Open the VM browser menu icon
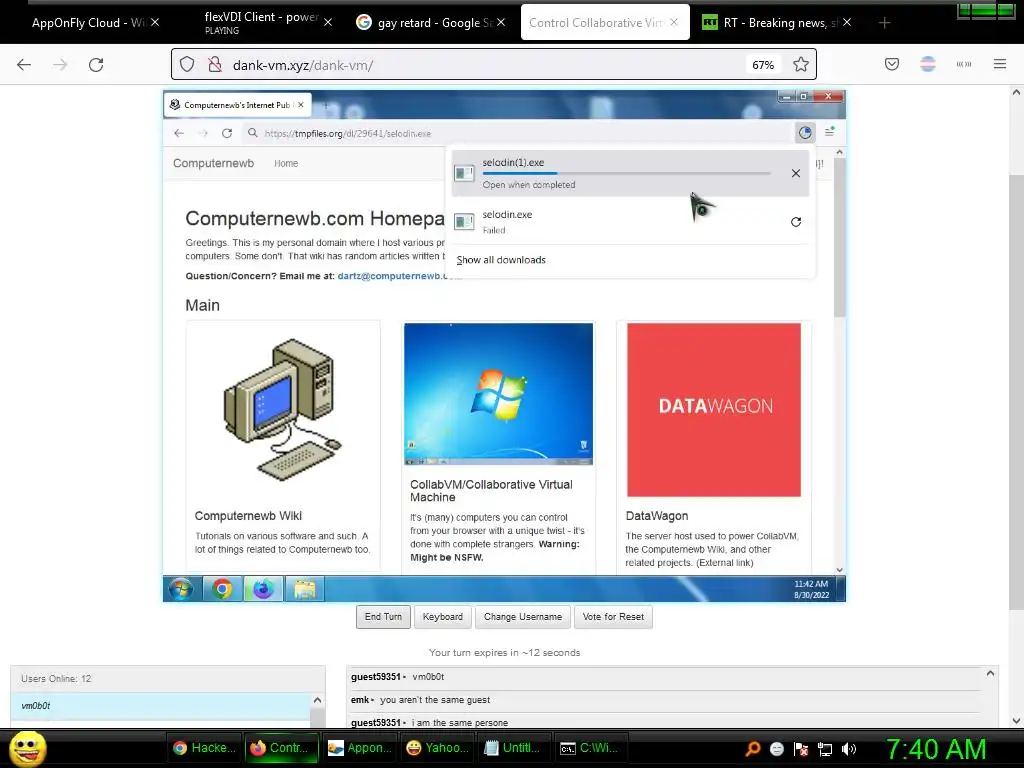 click(829, 132)
